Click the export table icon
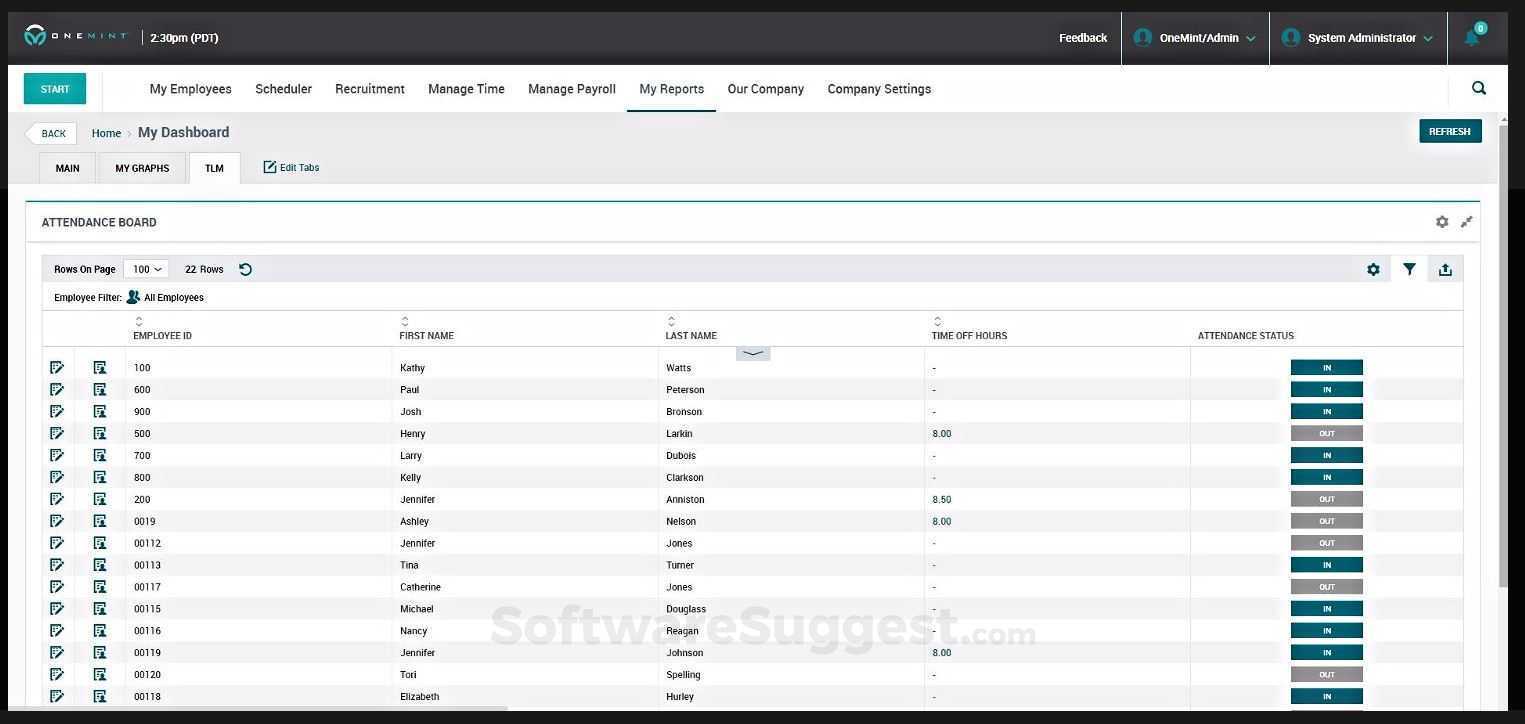 click(x=1445, y=269)
